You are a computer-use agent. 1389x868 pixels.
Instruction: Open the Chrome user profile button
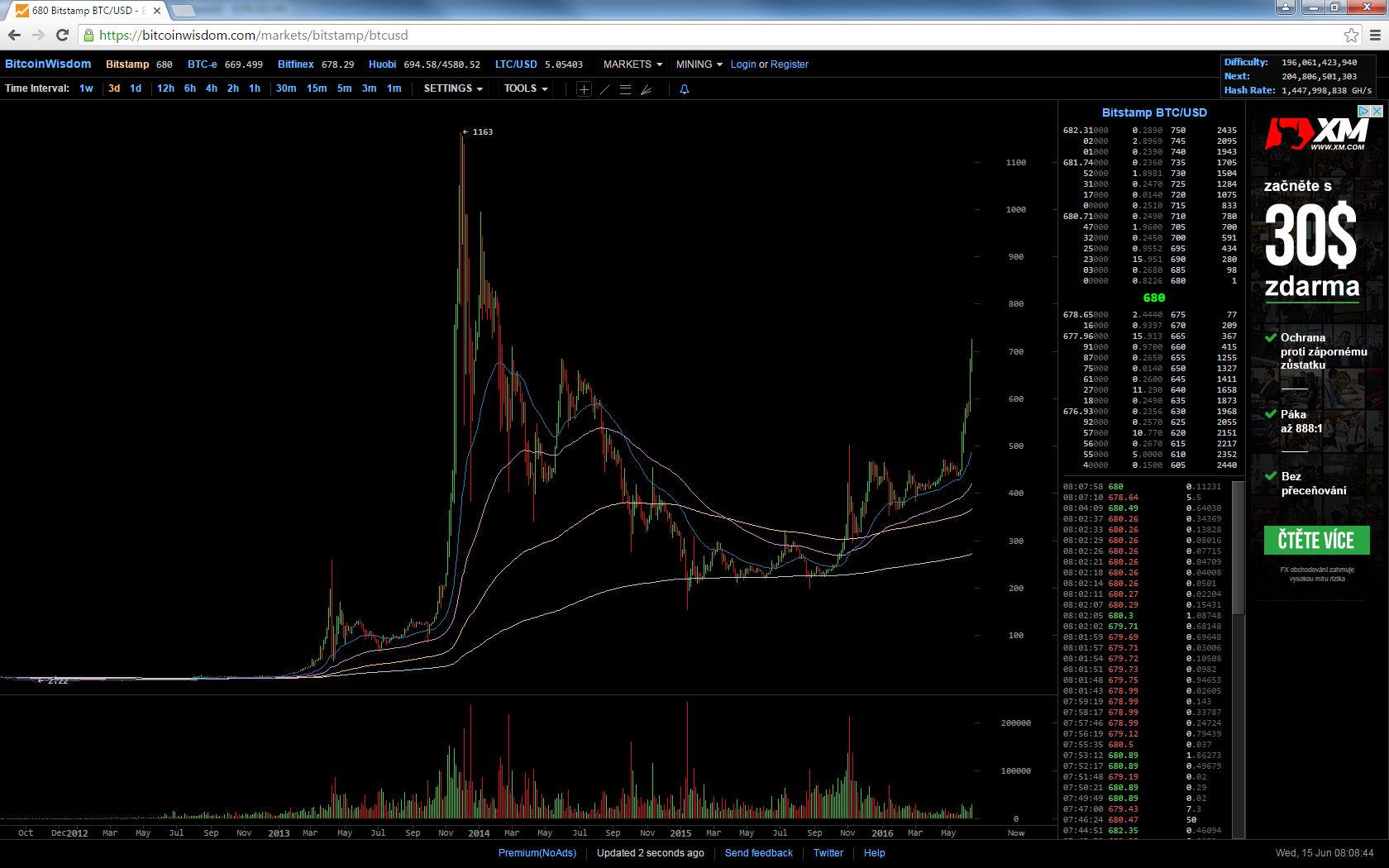[1285, 7]
